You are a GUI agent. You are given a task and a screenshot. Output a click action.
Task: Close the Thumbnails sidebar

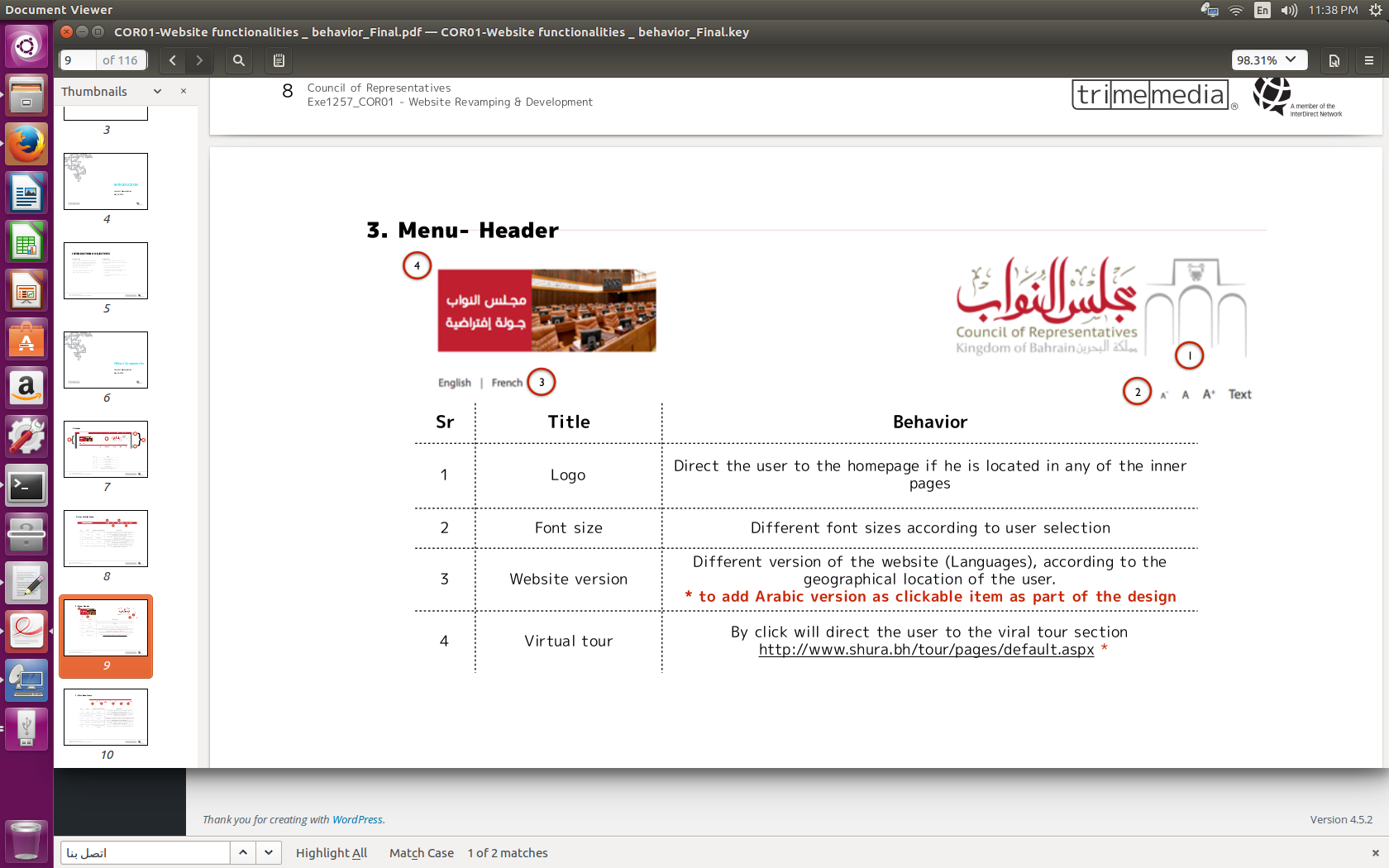[x=184, y=91]
